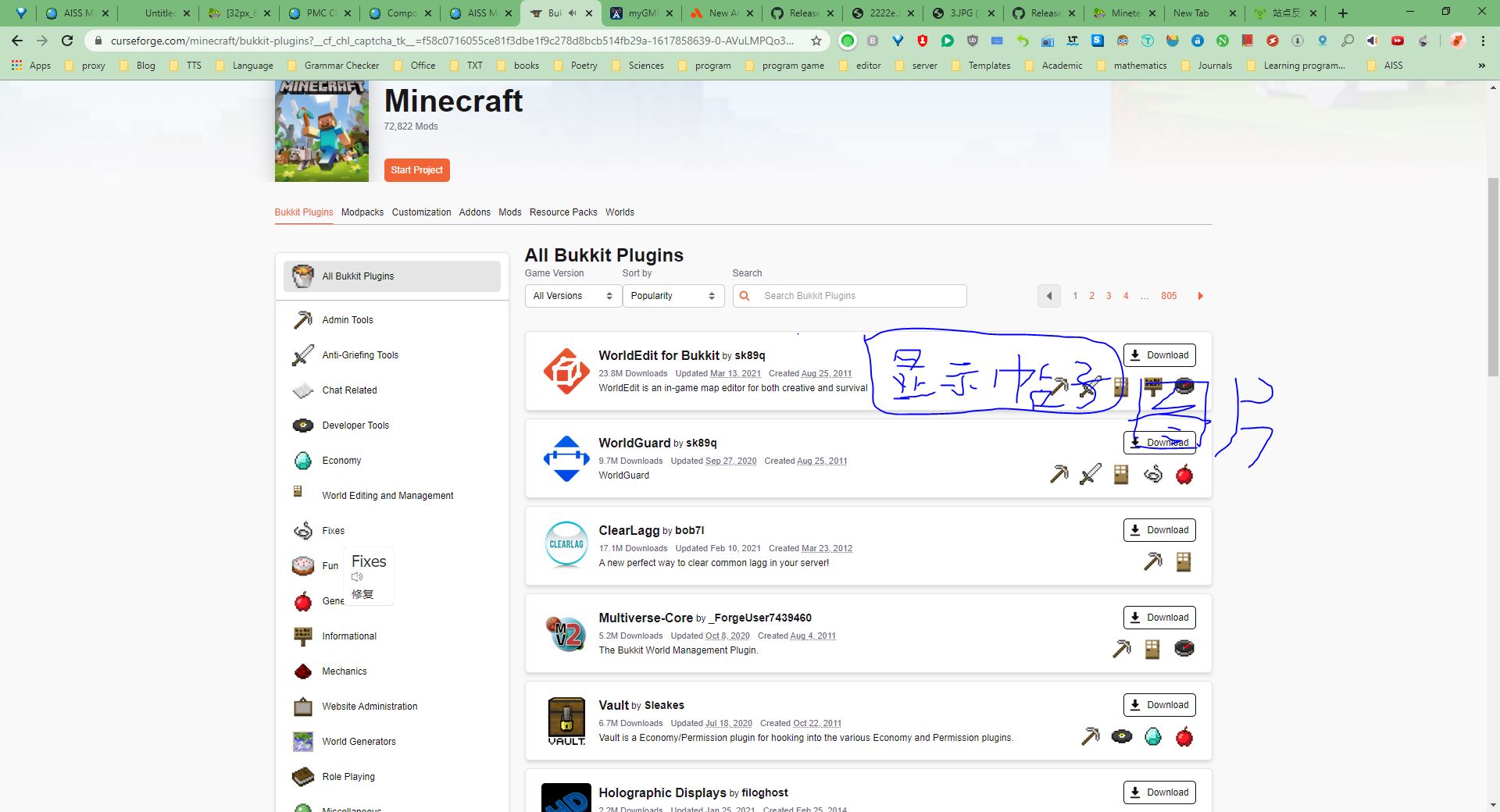Go to next results page arrow

(x=1201, y=296)
